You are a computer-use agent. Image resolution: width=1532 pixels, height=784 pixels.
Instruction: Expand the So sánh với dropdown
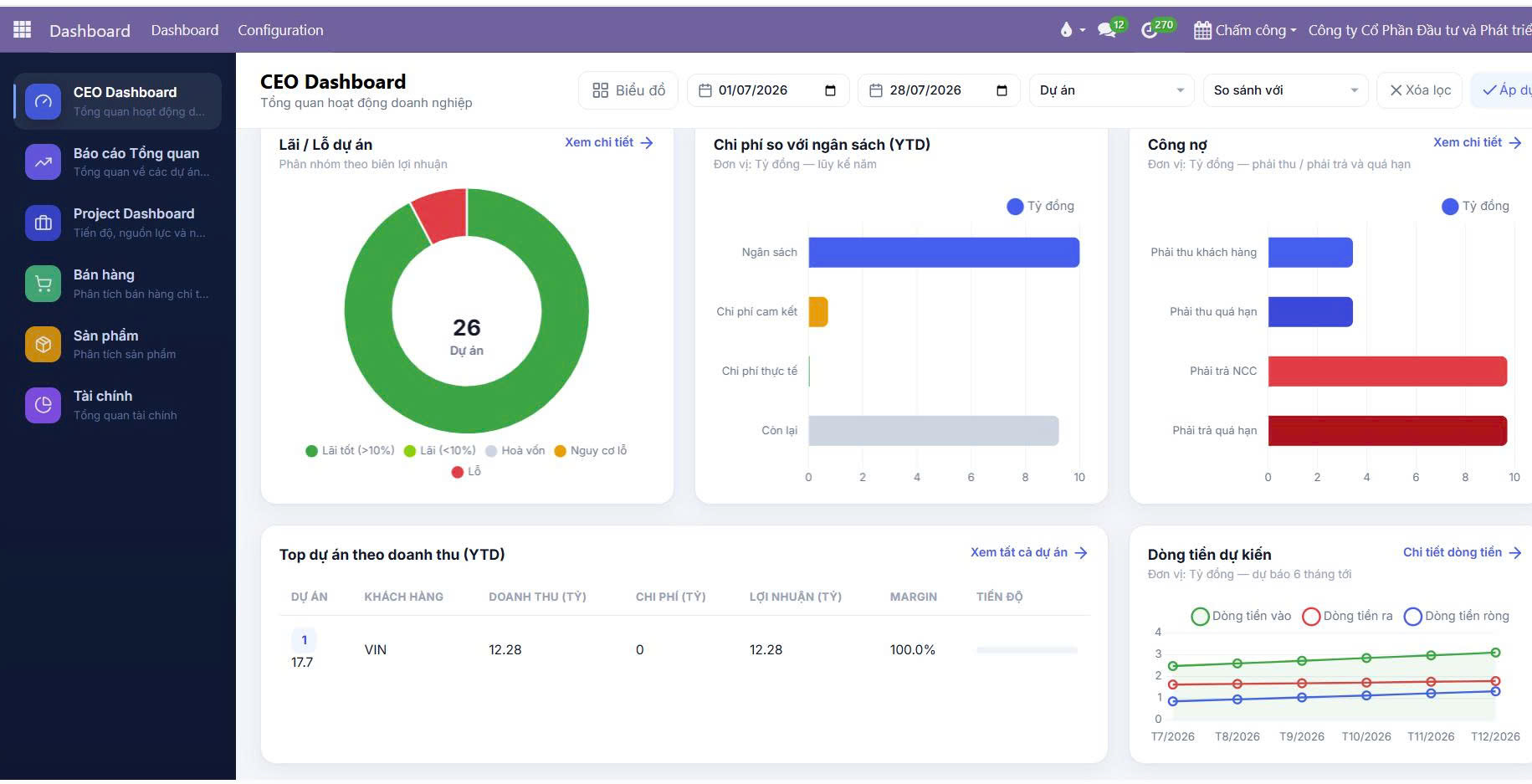(1285, 90)
